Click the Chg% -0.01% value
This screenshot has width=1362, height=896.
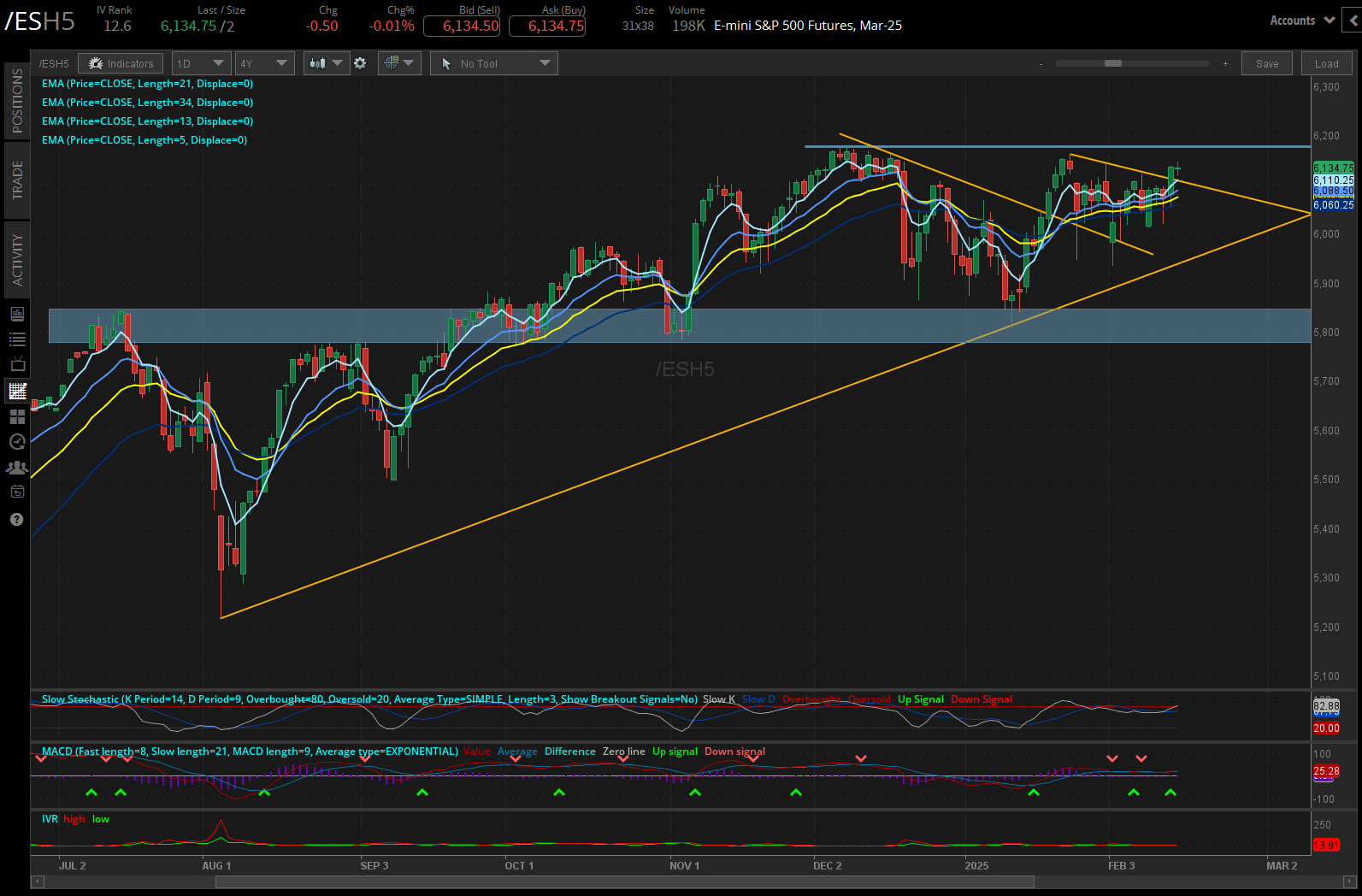(x=392, y=26)
